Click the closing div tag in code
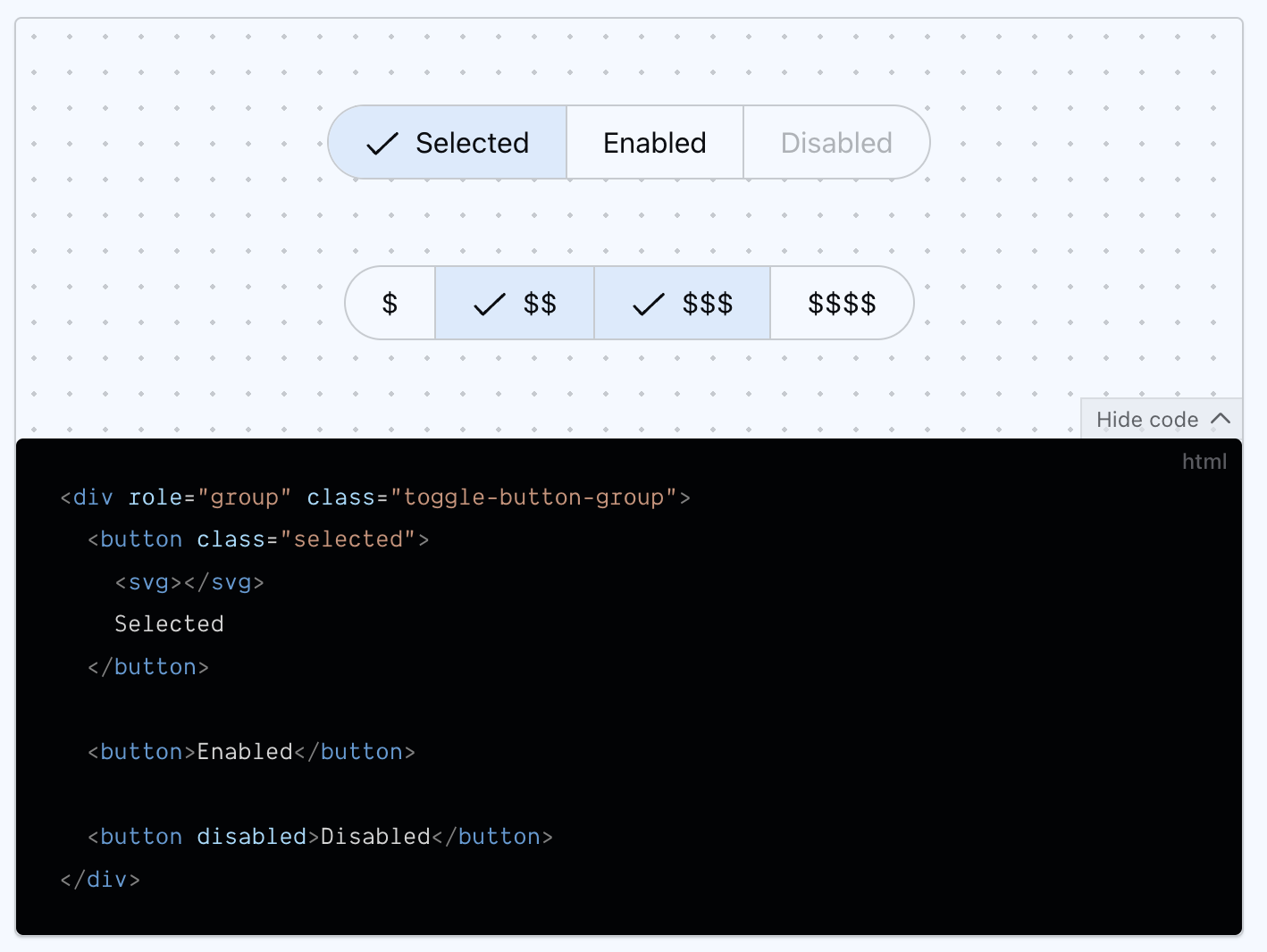Image resolution: width=1267 pixels, height=952 pixels. click(100, 880)
